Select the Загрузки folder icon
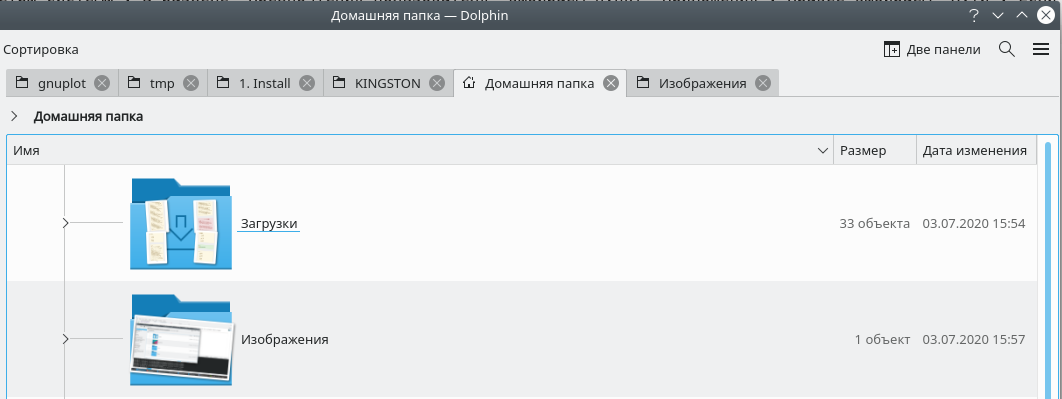The height and width of the screenshot is (399, 1062). pyautogui.click(x=181, y=224)
